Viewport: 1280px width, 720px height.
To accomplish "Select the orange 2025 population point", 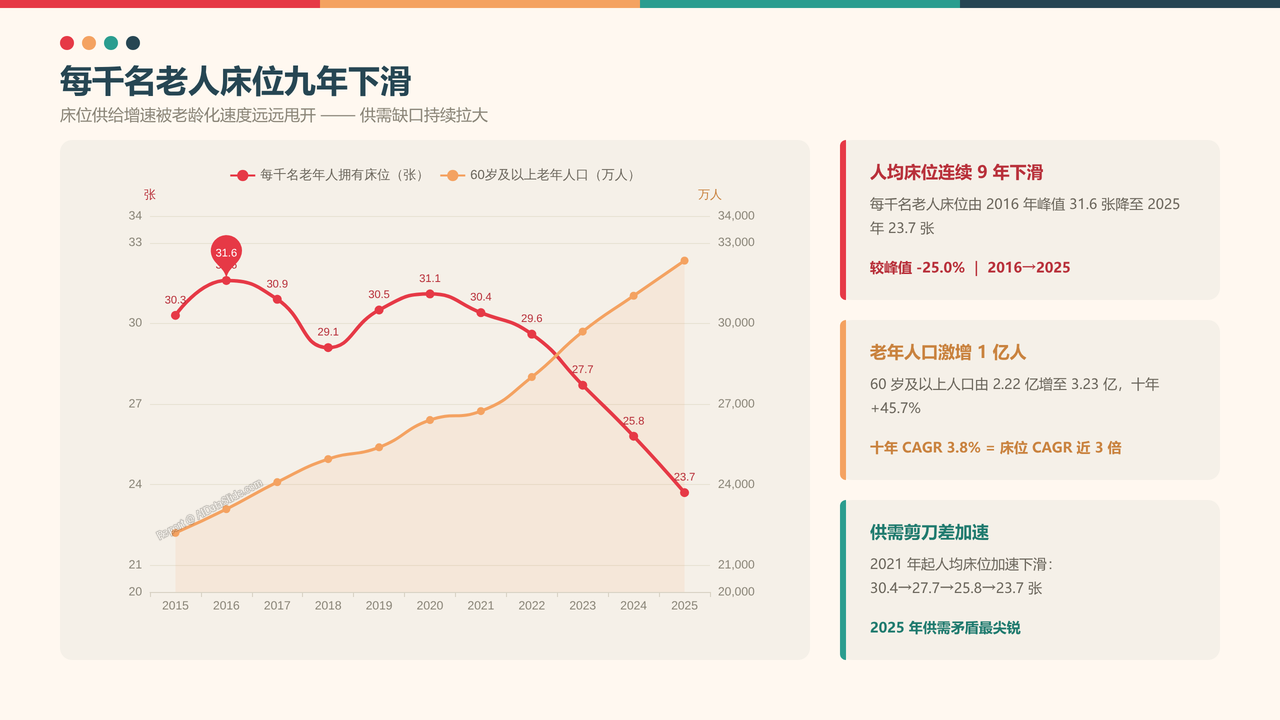I will tap(685, 261).
